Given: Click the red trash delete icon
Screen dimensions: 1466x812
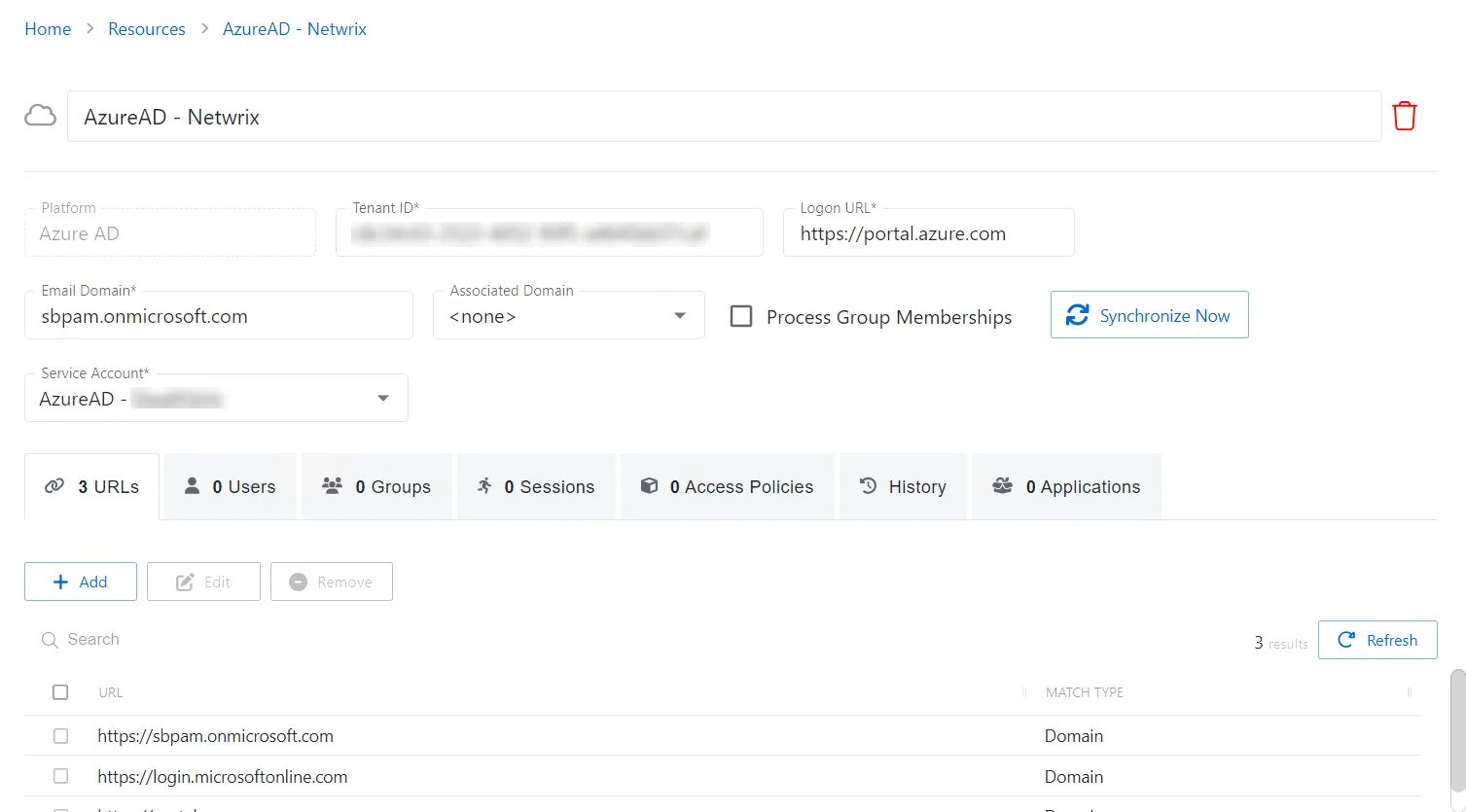Looking at the screenshot, I should click(x=1405, y=116).
